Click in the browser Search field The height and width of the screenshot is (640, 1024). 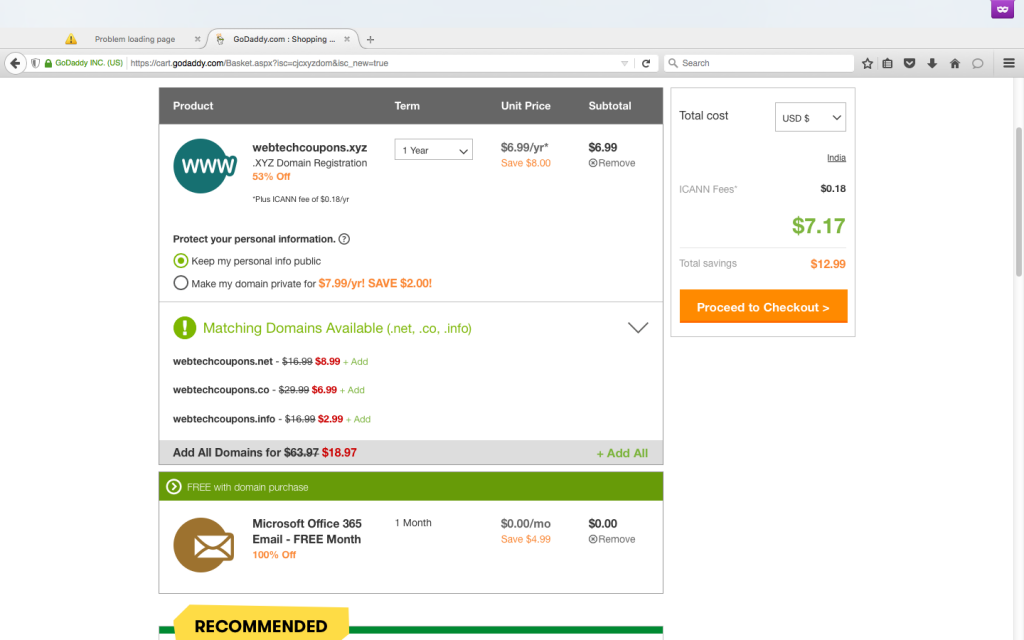point(760,63)
